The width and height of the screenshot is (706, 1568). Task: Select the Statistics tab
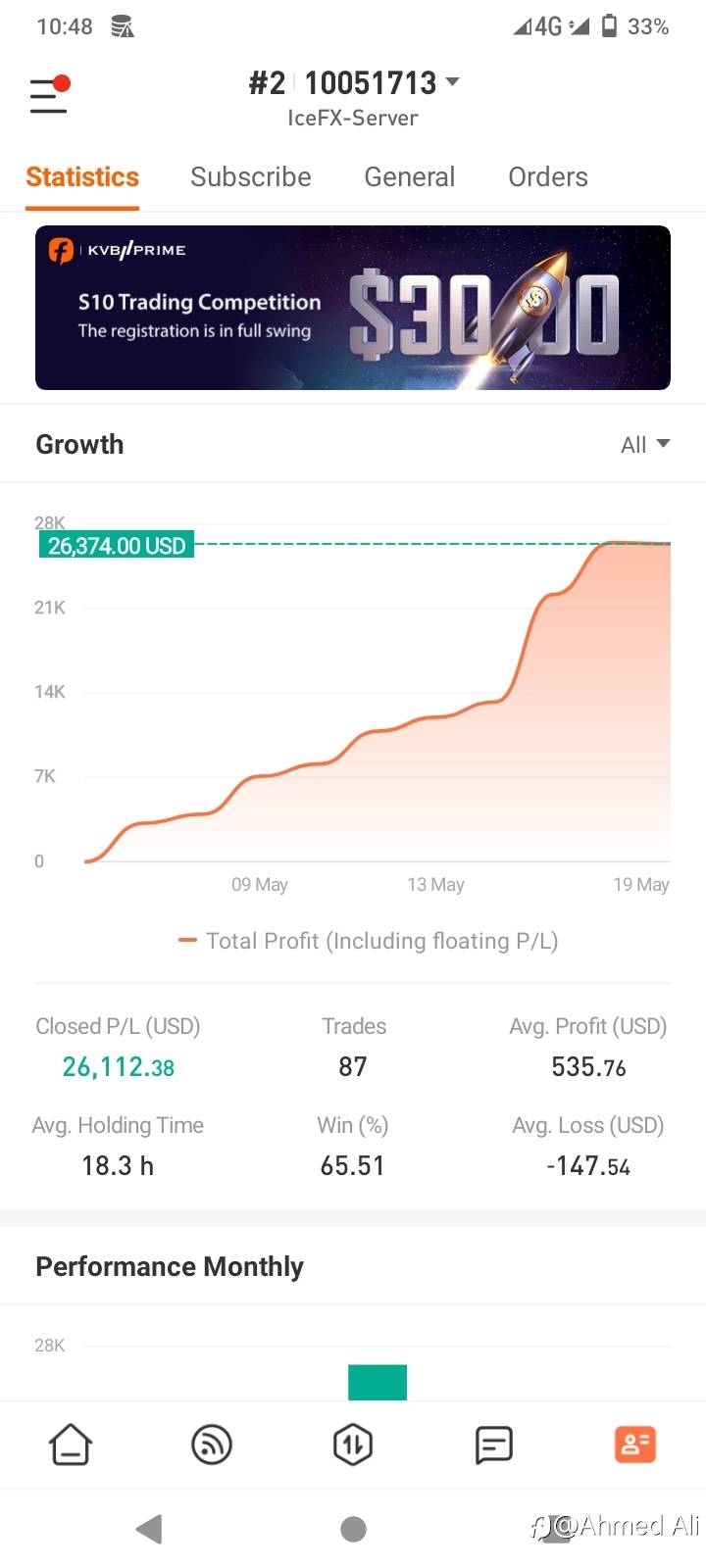coord(82,177)
